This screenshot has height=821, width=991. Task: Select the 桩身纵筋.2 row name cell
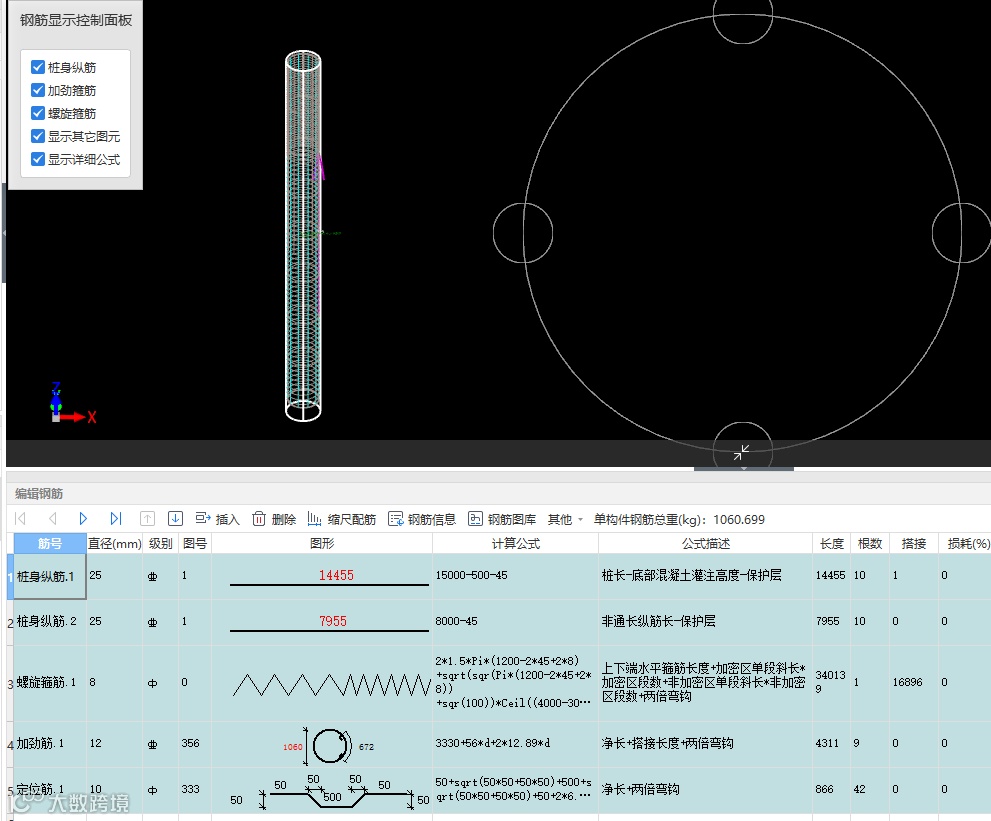click(50, 622)
